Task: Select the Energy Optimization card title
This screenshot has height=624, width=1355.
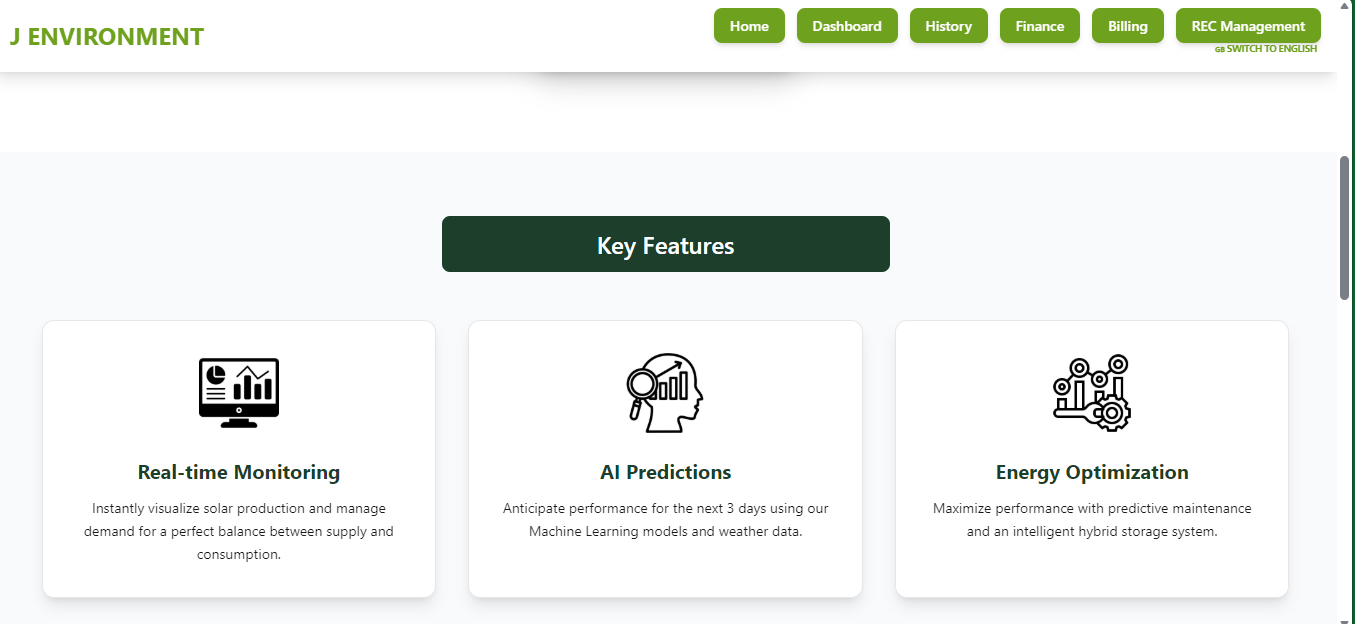Action: click(x=1092, y=472)
